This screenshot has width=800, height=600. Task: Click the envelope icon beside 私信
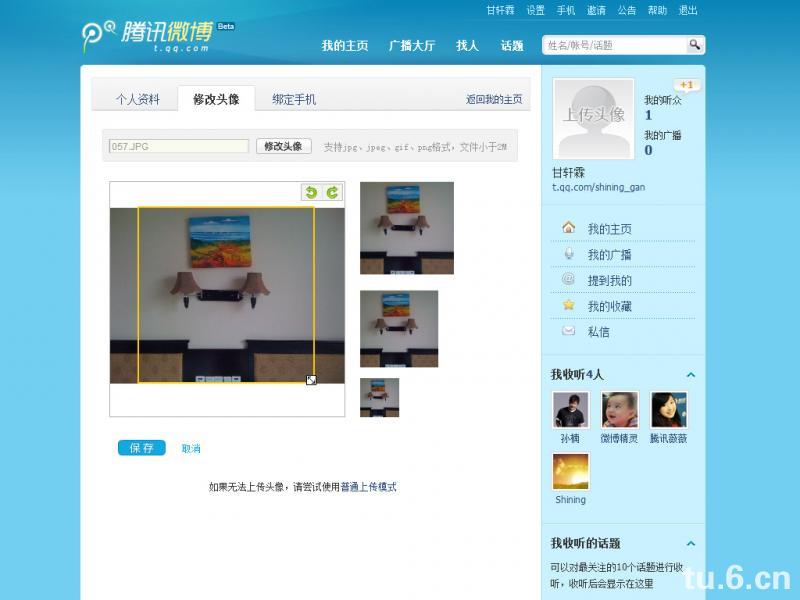(x=568, y=331)
